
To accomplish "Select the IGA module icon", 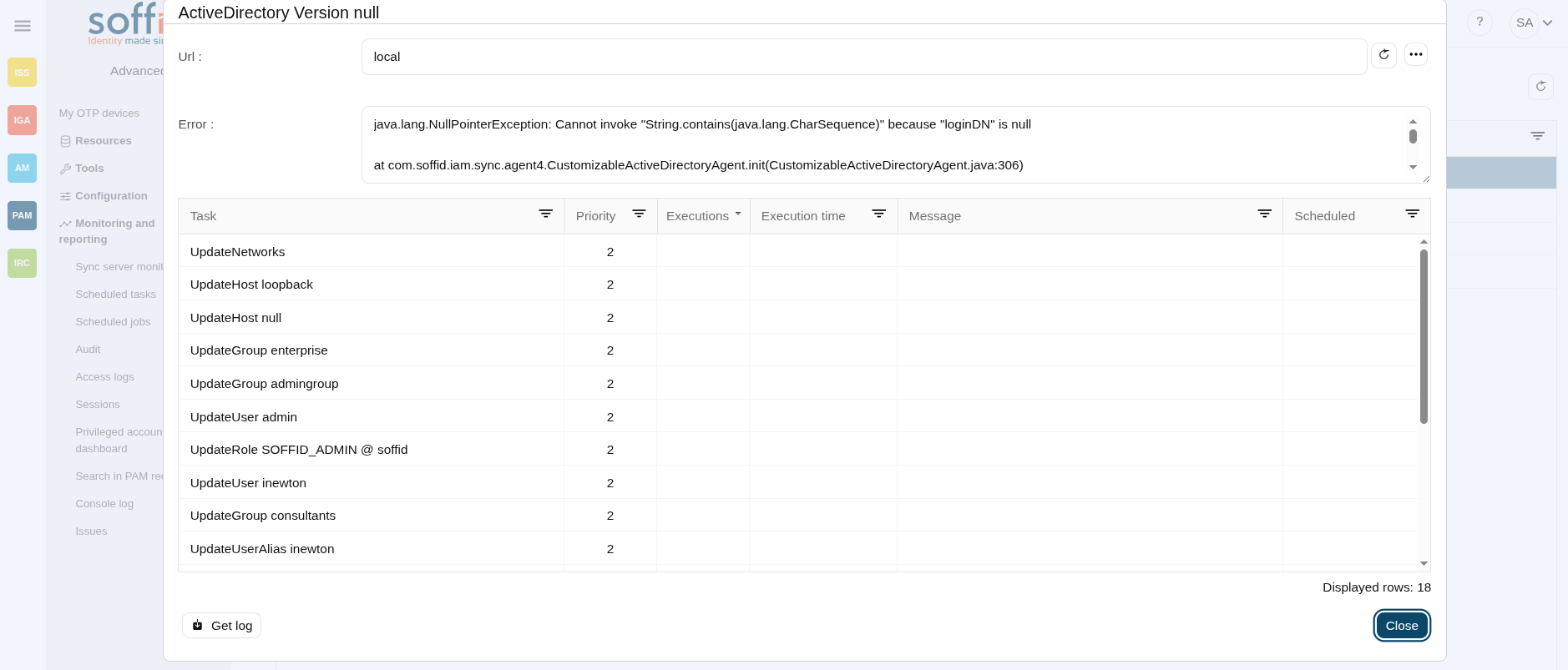I will [22, 120].
